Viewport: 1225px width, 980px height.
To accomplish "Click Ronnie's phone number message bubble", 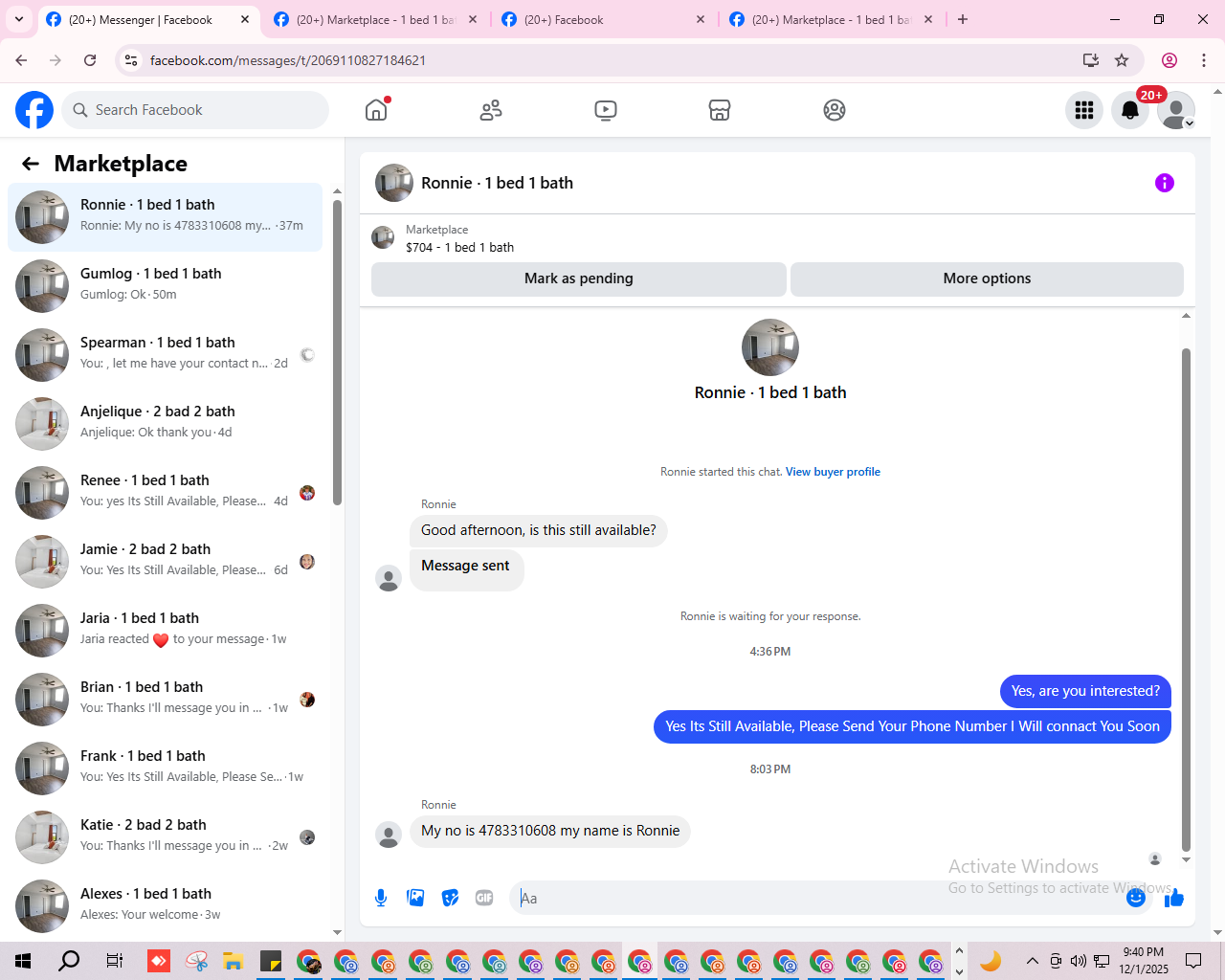I will click(550, 831).
